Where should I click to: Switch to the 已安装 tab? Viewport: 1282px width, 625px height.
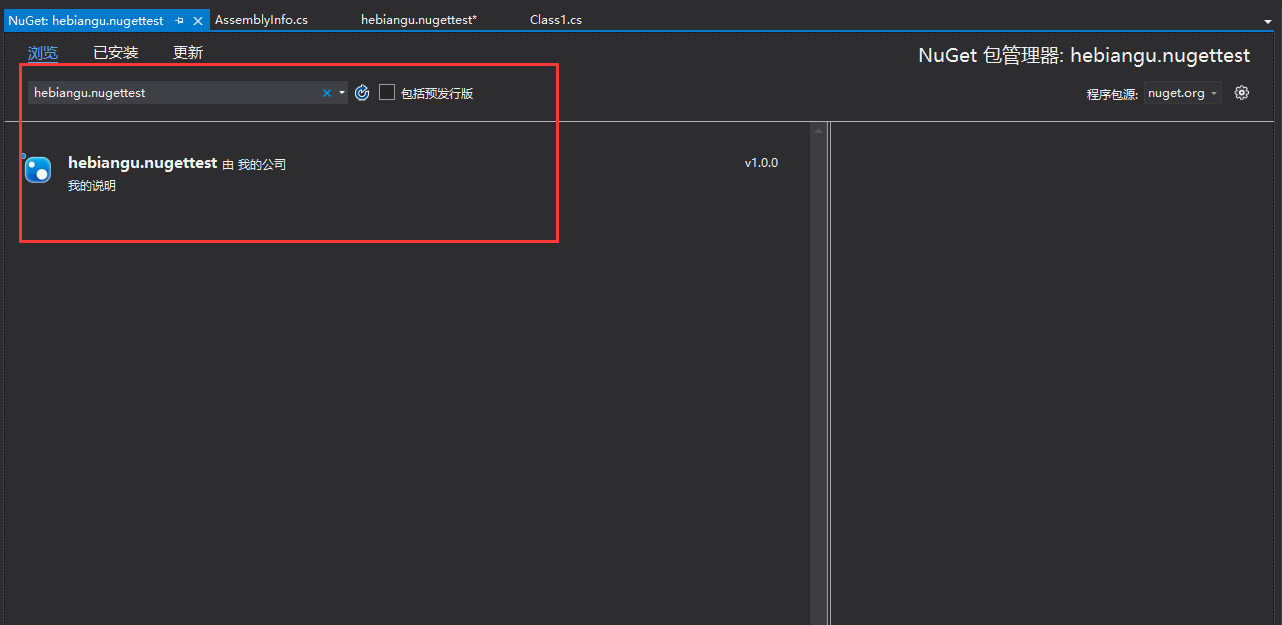(x=116, y=53)
